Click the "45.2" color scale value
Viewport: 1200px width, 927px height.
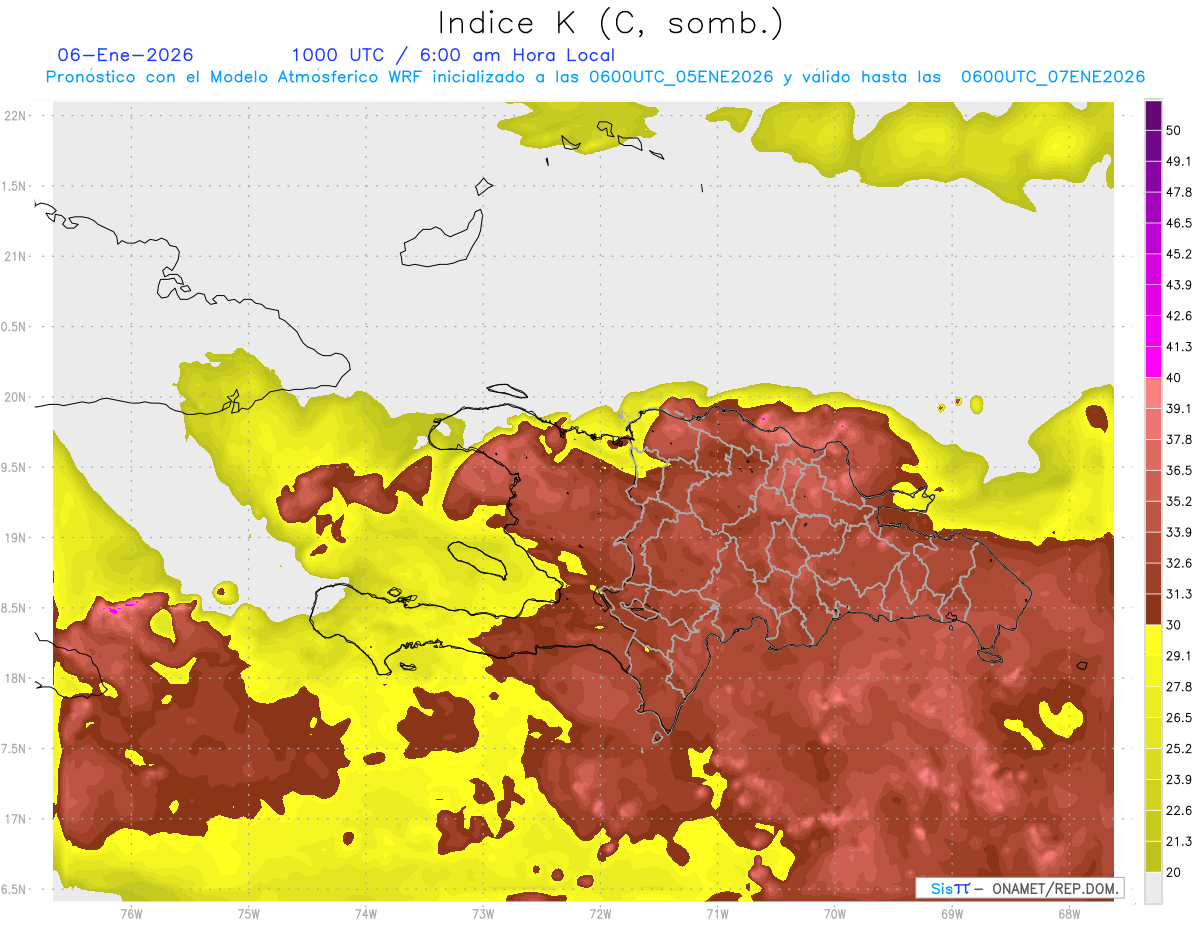click(x=1179, y=254)
